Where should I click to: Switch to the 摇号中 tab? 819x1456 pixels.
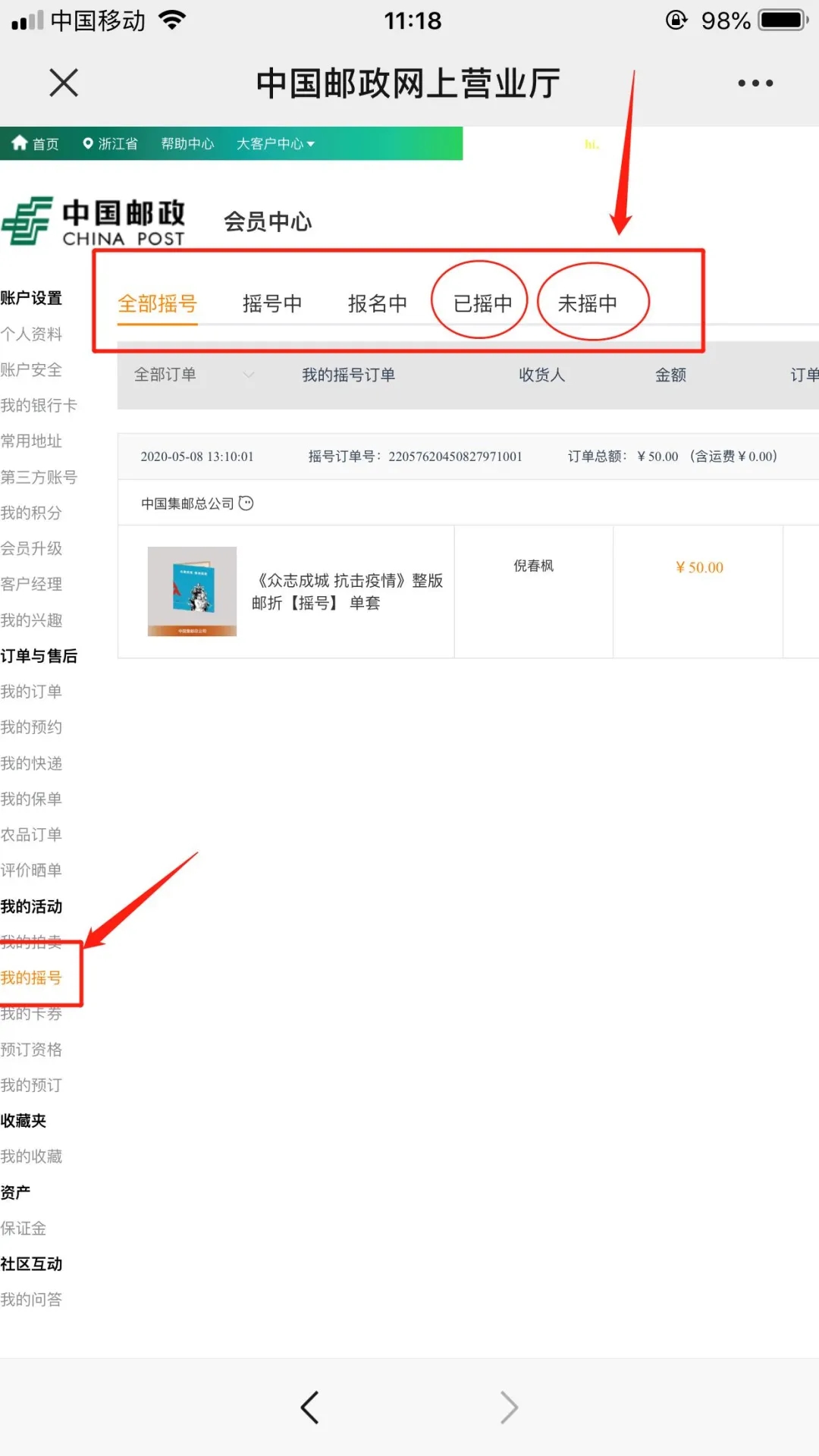(272, 303)
